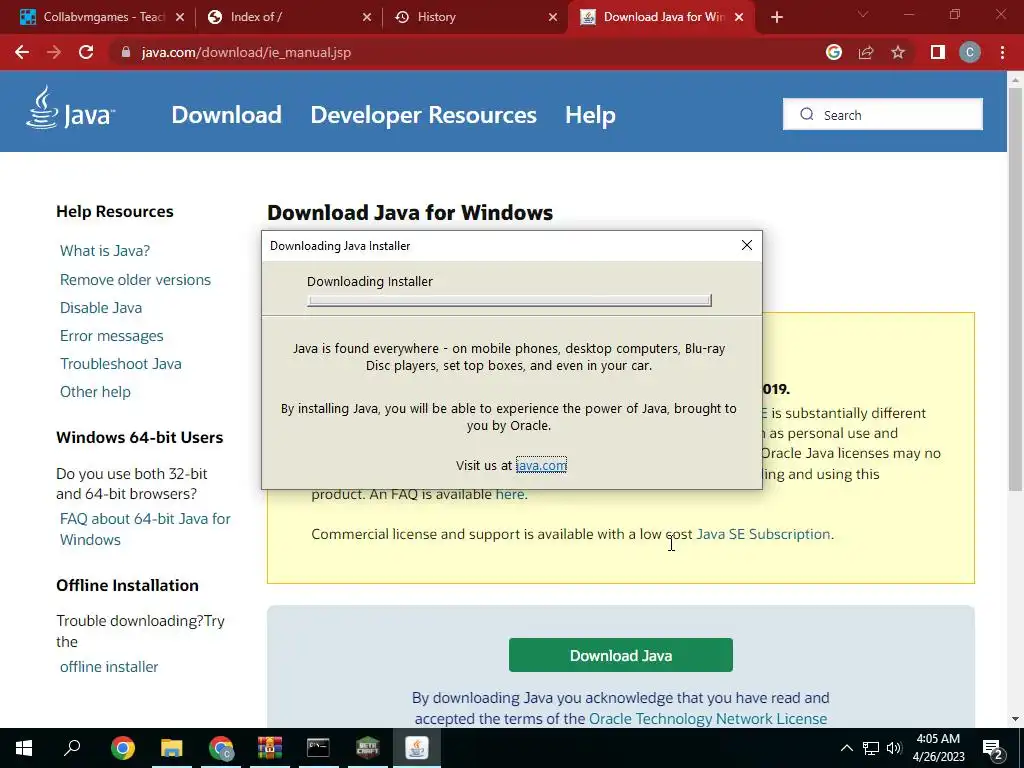Viewport: 1024px width, 768px height.
Task: Open Troubleshoot Java link
Action: 121,364
